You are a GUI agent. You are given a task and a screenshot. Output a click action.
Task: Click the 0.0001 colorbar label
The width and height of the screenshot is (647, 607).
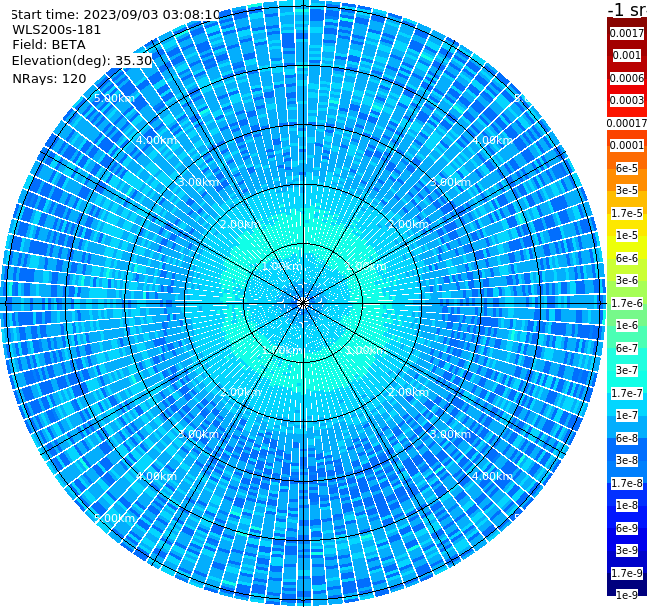point(627,145)
